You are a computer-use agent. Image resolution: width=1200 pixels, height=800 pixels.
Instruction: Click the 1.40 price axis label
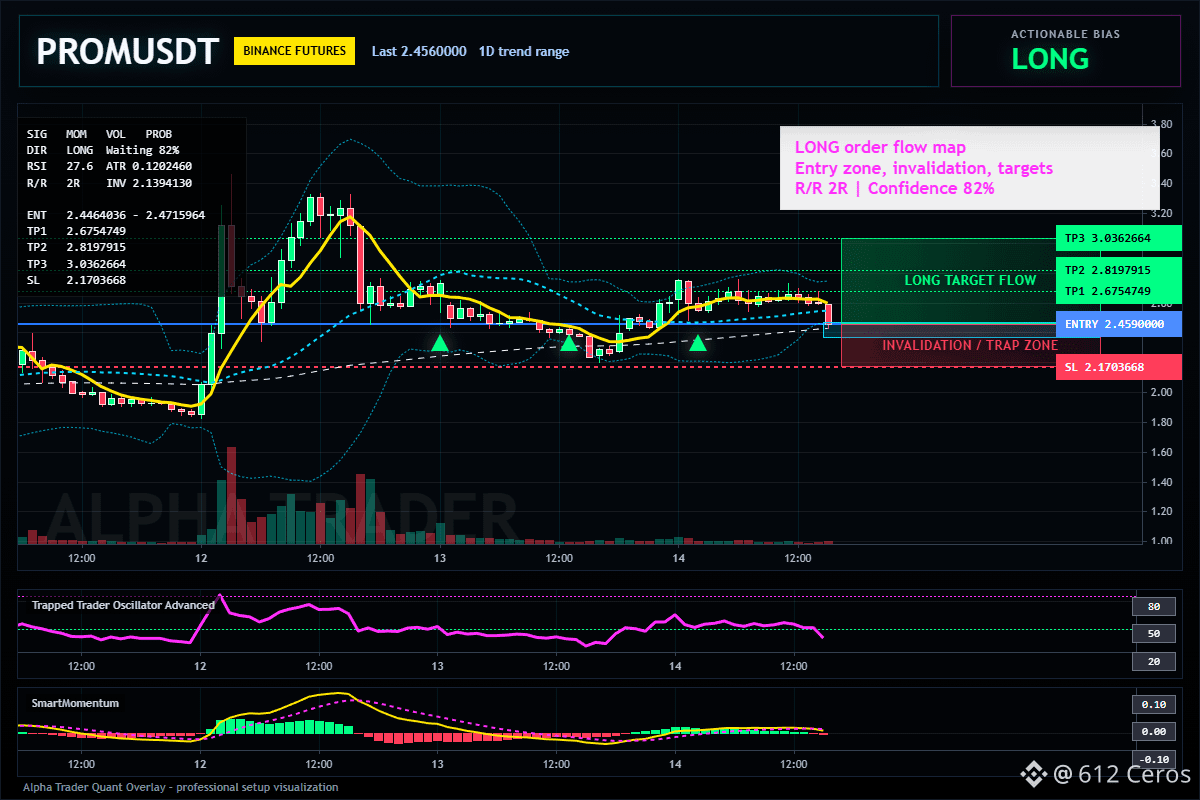point(1160,482)
